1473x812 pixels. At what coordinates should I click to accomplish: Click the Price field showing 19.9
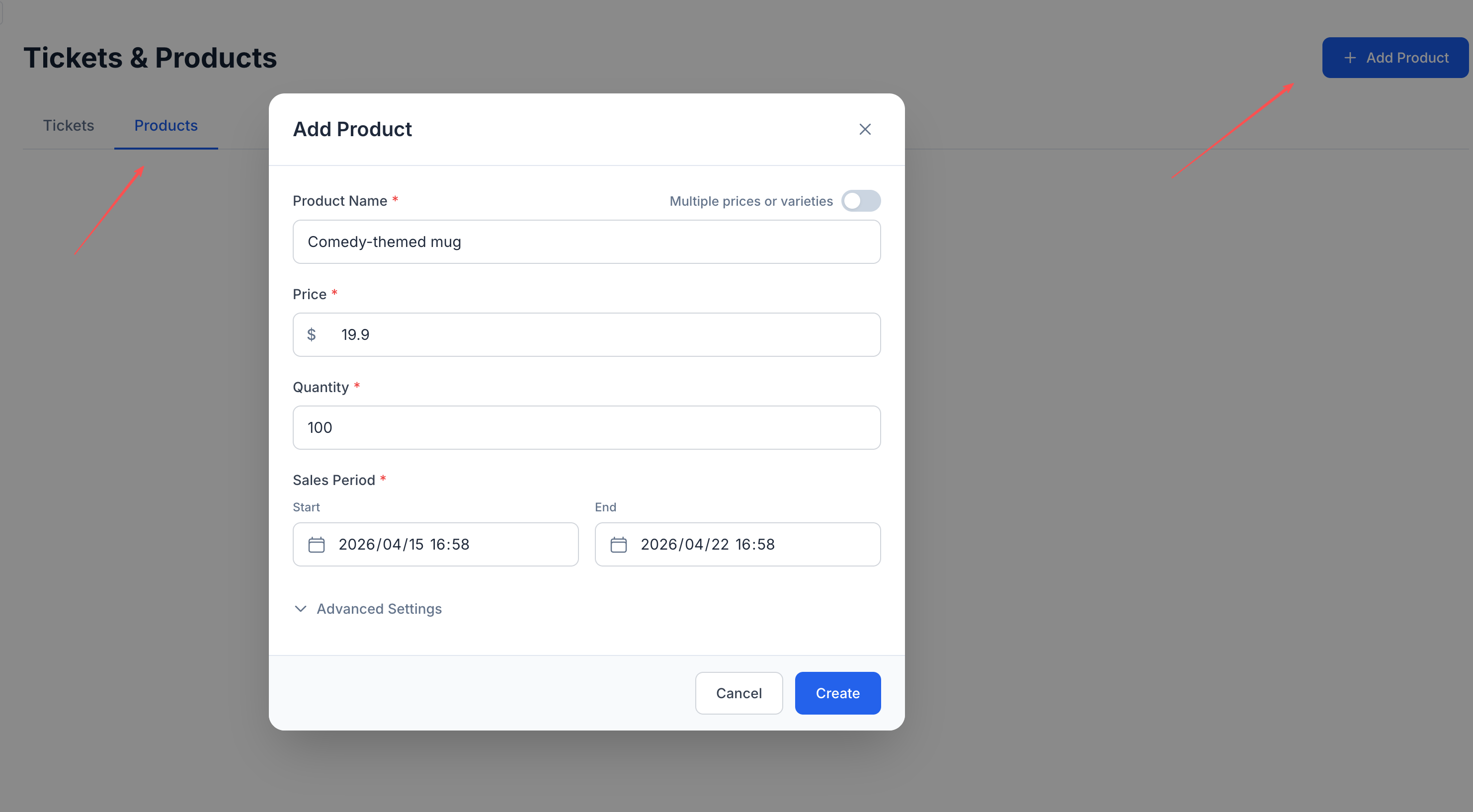[586, 334]
